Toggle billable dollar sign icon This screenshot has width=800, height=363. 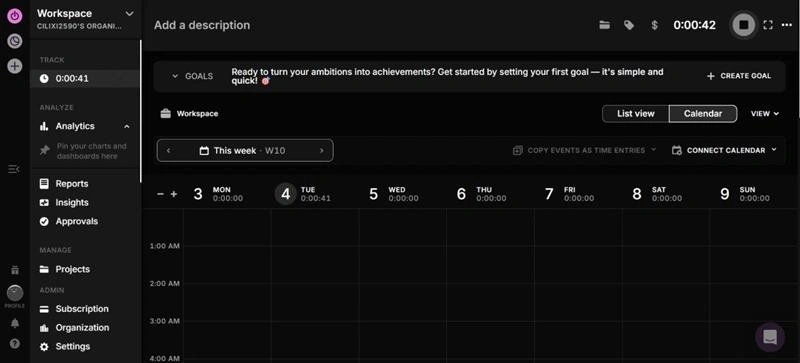(x=655, y=25)
